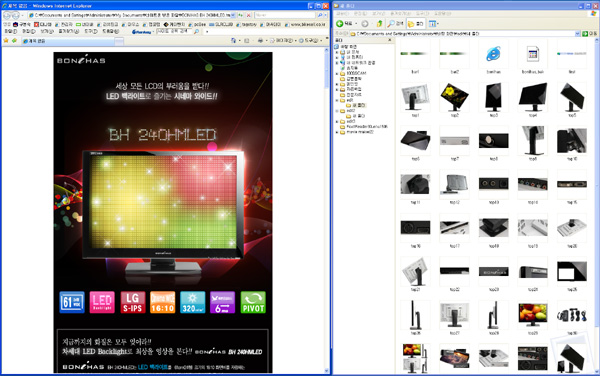Expand the IE address bar history dropdown
Viewport: 600px width, 376px height.
coord(233,15)
